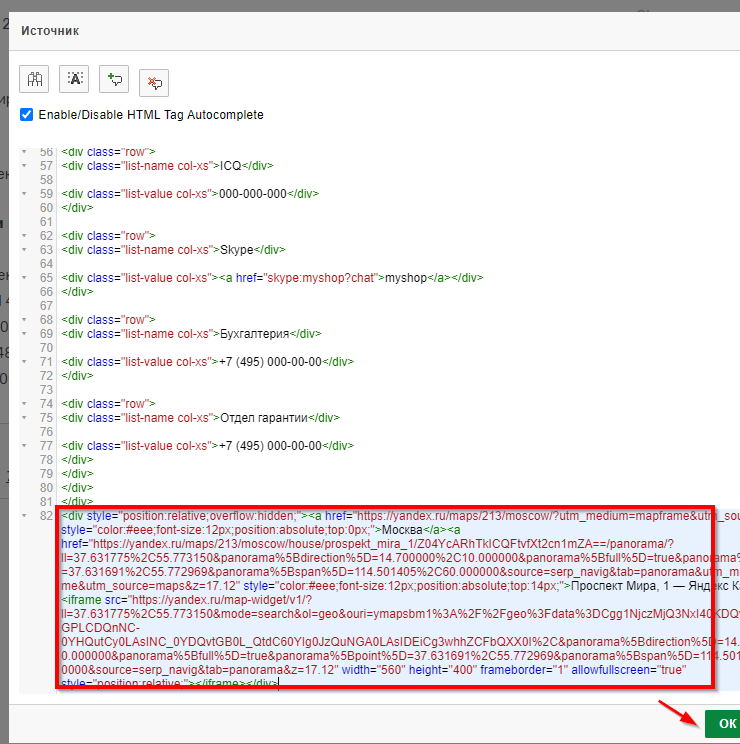Collapse the row div at line 62
Viewport: 740px width, 744px height.
[x=24, y=235]
